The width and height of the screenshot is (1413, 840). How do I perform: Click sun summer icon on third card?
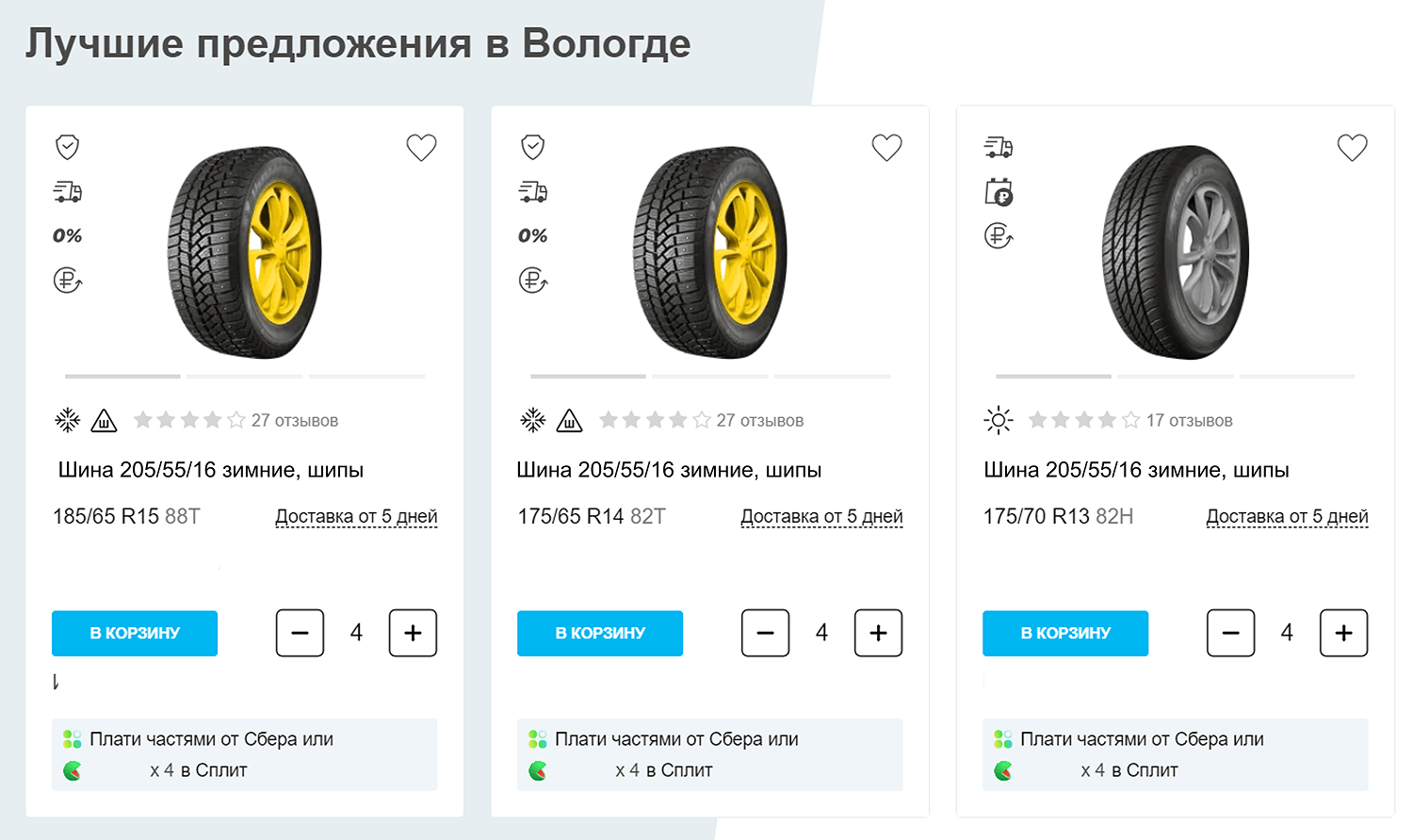click(x=998, y=420)
